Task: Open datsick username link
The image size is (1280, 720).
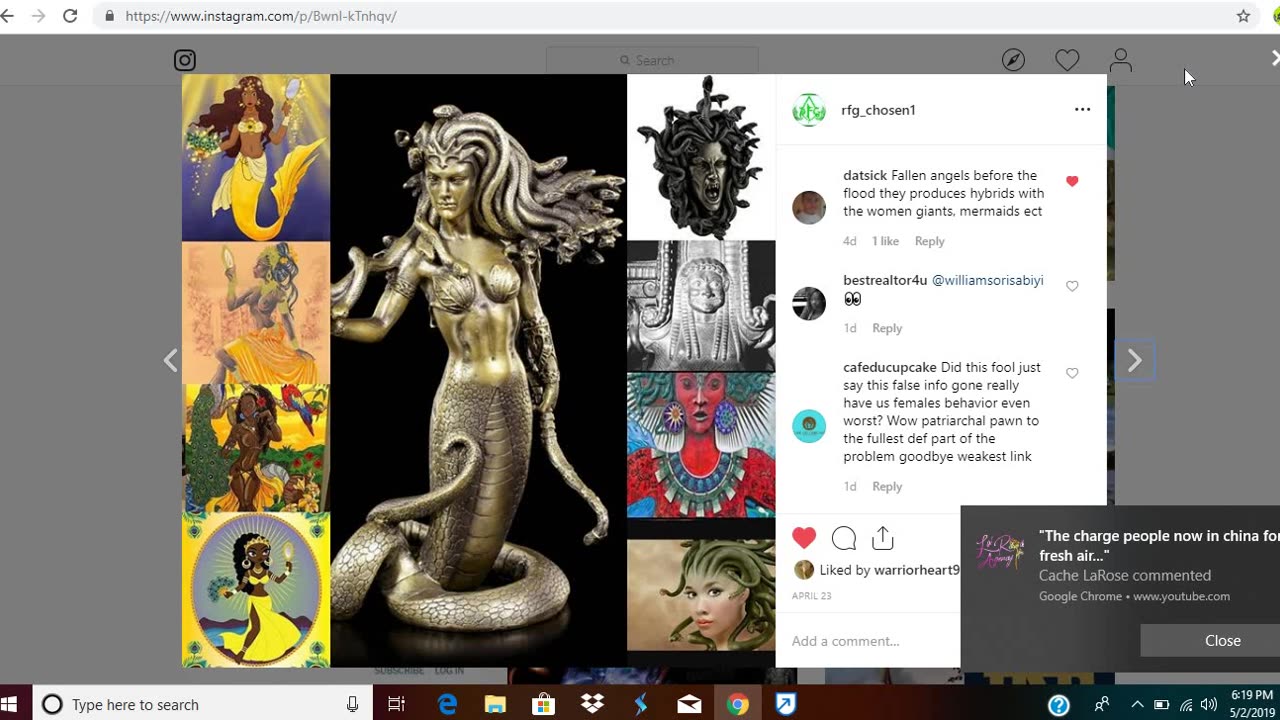Action: [865, 175]
